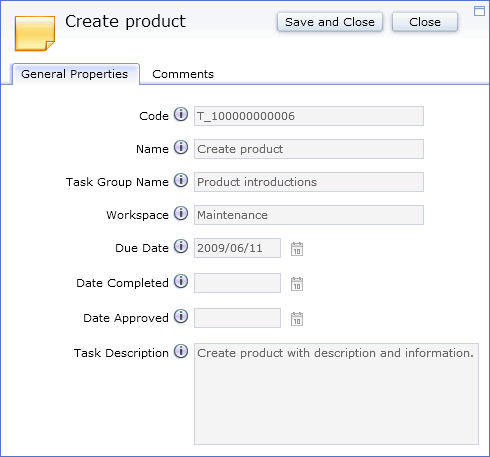Click the info icon next to Code

[x=181, y=114]
